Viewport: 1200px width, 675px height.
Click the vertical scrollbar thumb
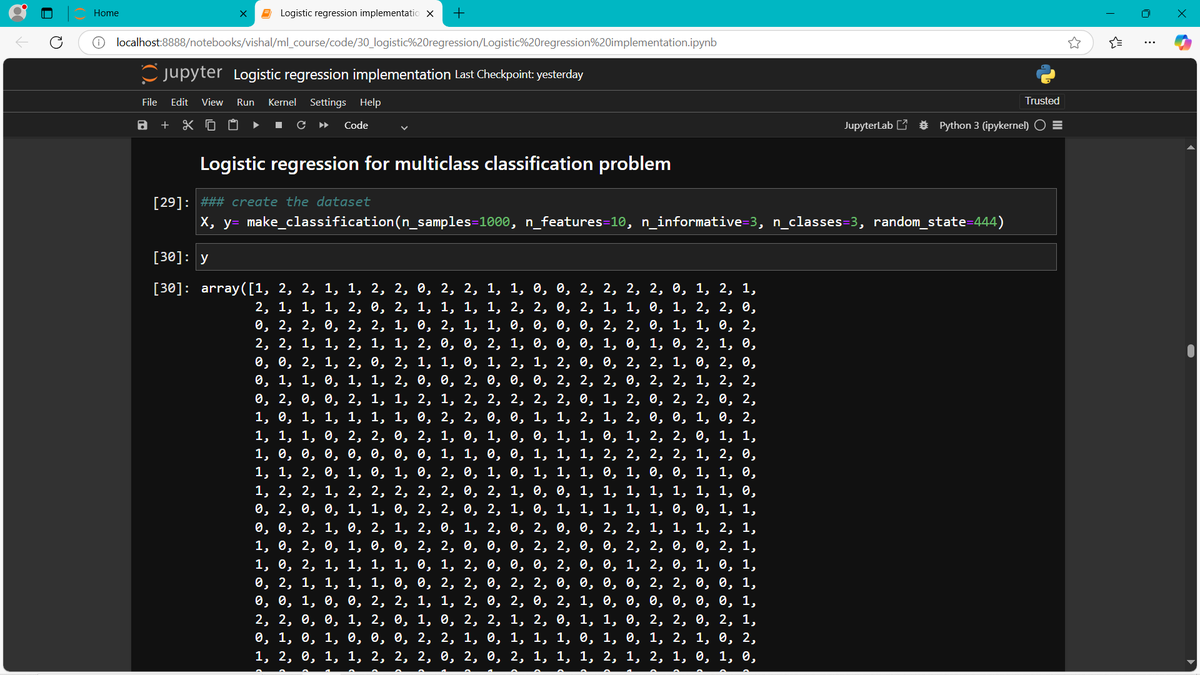(x=1190, y=351)
